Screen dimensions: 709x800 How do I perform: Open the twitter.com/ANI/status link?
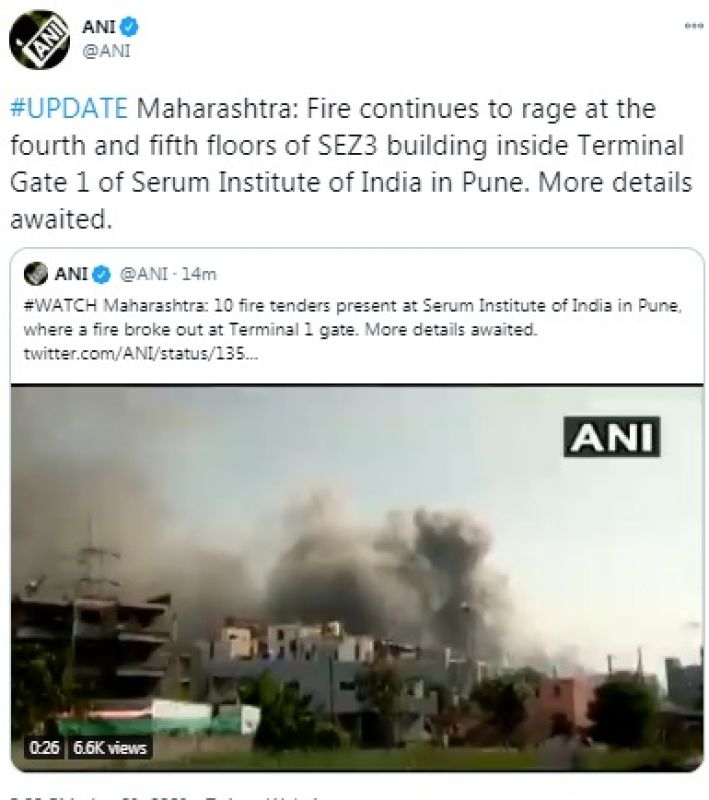[x=141, y=353]
